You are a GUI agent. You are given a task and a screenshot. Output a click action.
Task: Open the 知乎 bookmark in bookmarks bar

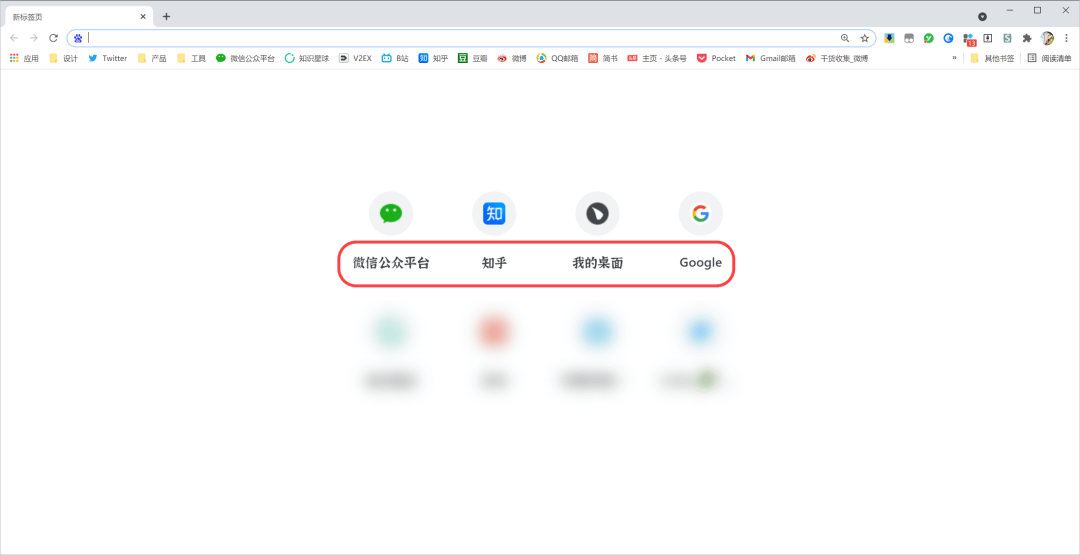pos(433,59)
